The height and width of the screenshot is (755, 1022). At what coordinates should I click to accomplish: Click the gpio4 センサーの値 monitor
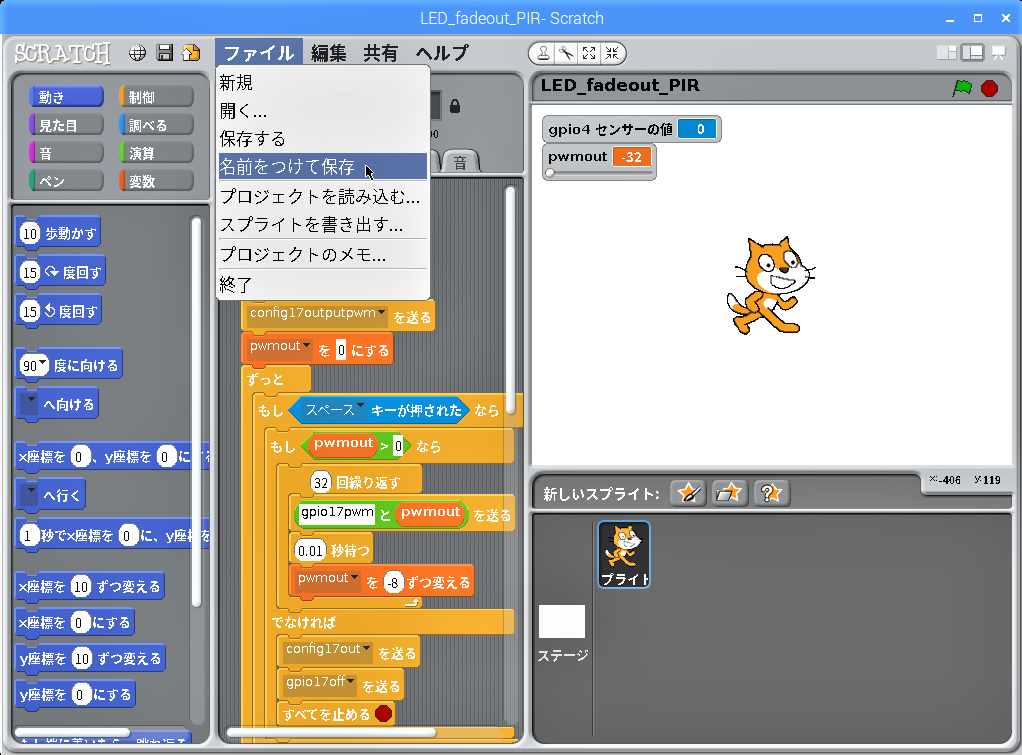point(632,129)
